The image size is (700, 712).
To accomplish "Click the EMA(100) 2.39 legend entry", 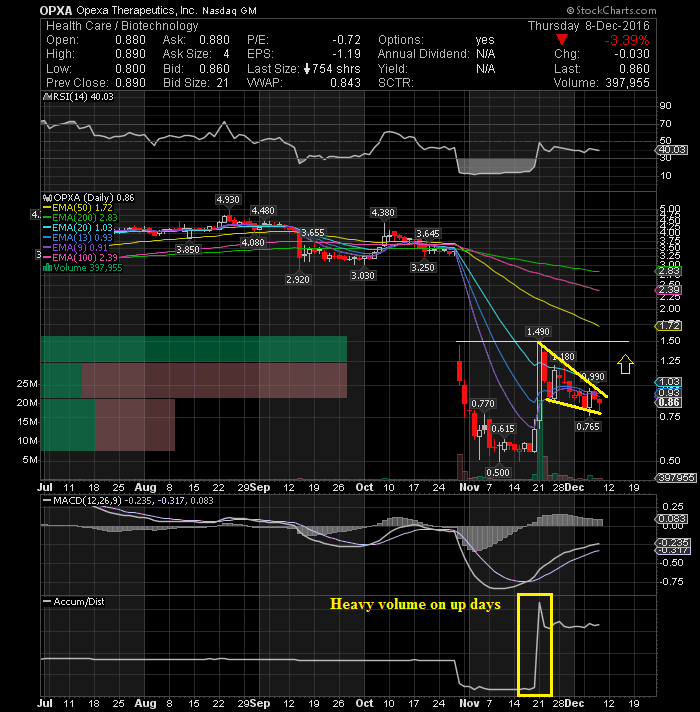I will click(80, 258).
